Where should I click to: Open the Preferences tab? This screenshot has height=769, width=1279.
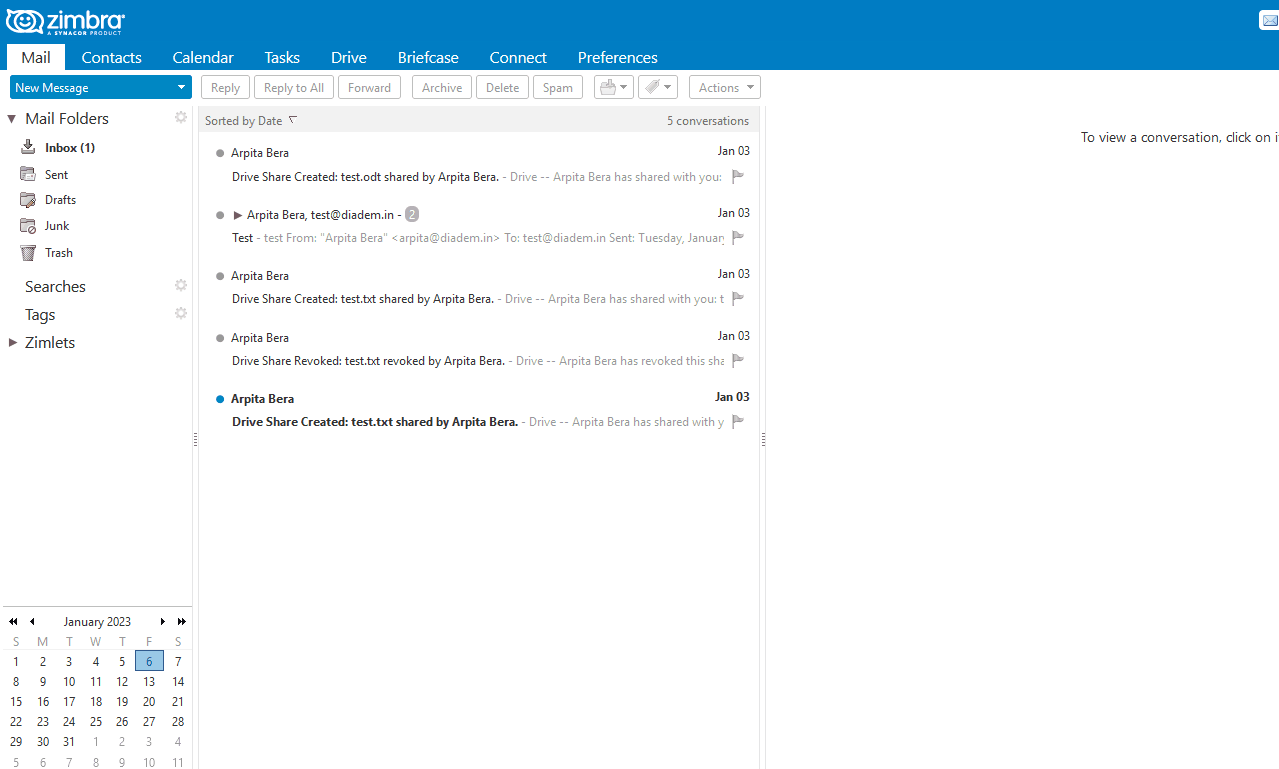pos(617,57)
